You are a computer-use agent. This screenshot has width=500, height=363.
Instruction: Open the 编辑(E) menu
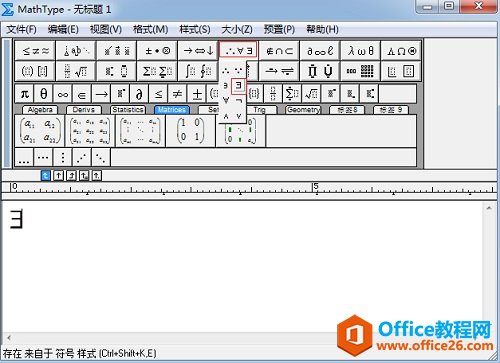63,30
